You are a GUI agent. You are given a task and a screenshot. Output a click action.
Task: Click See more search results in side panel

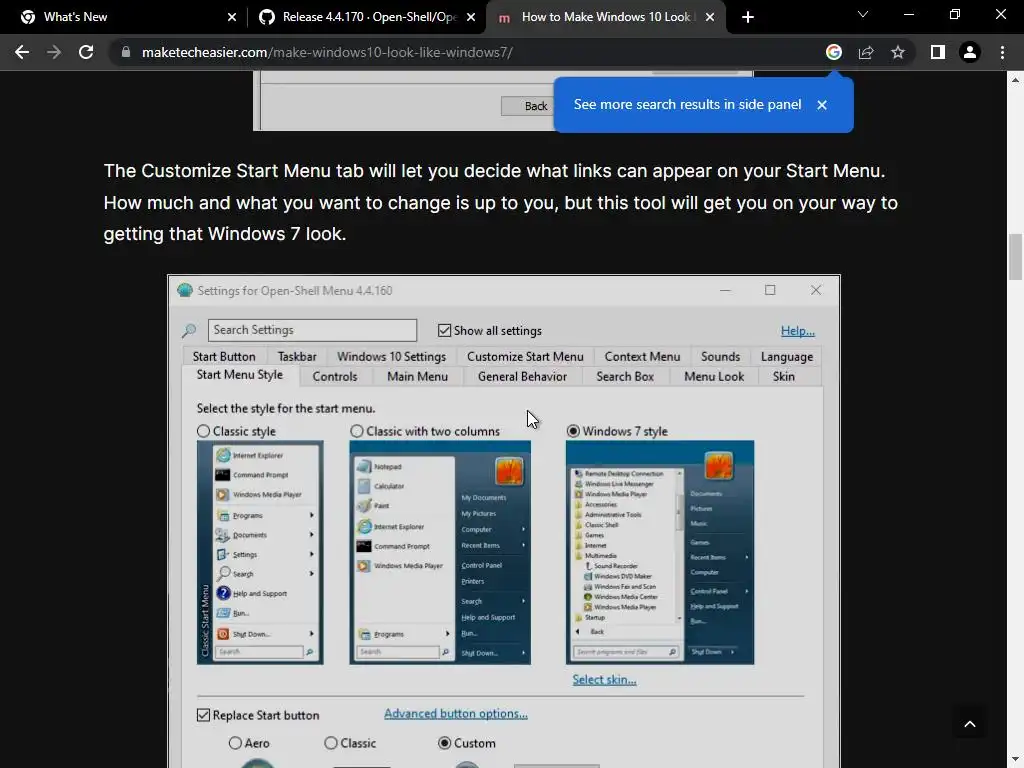(x=687, y=104)
